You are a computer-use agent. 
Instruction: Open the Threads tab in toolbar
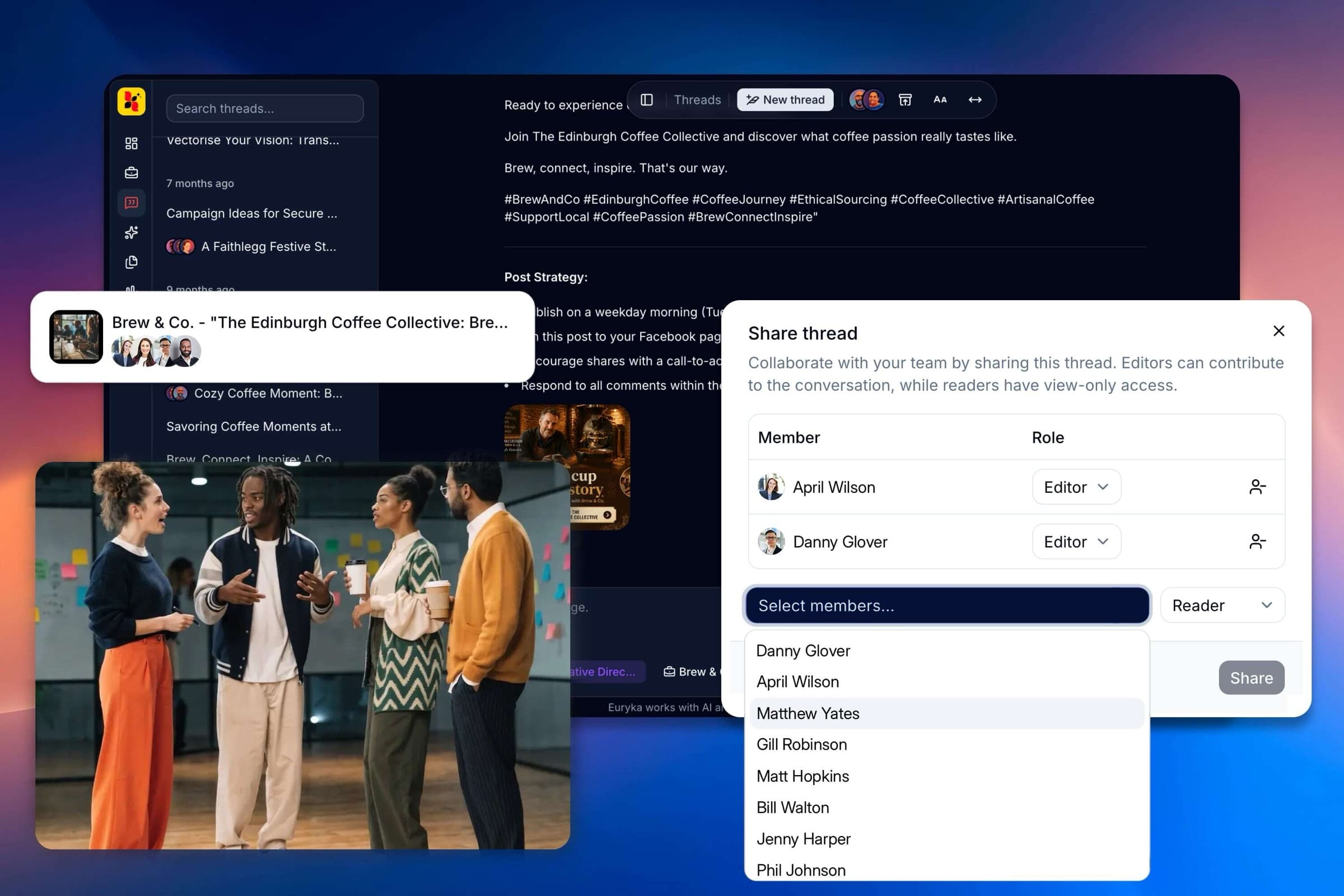(697, 100)
